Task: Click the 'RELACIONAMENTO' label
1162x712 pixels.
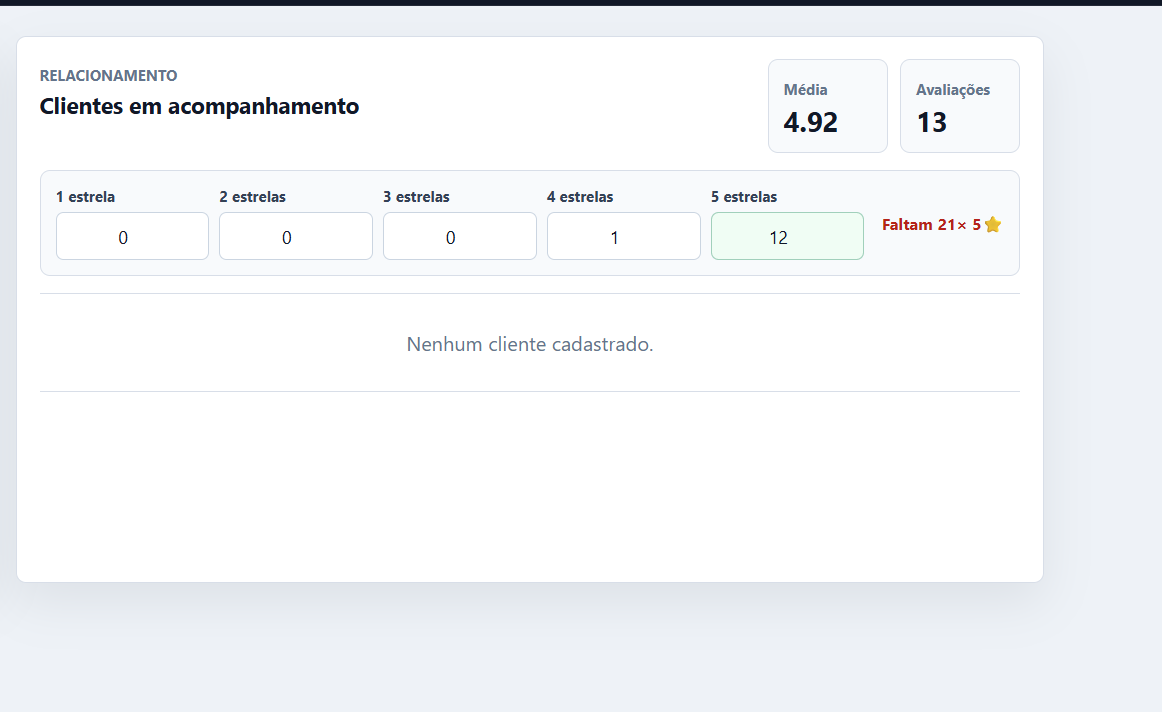Action: point(108,76)
